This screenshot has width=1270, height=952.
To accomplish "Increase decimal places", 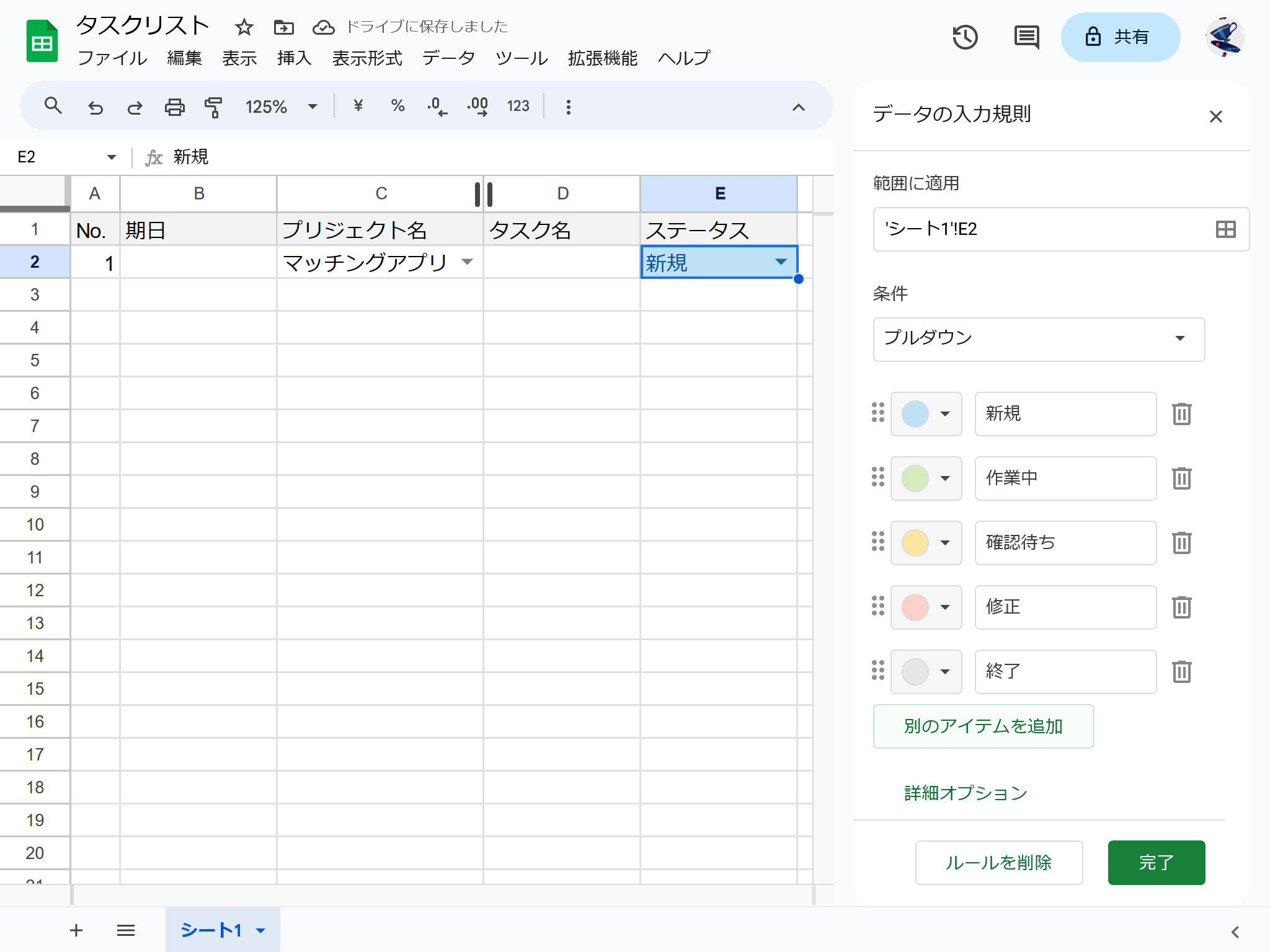I will pos(477,107).
